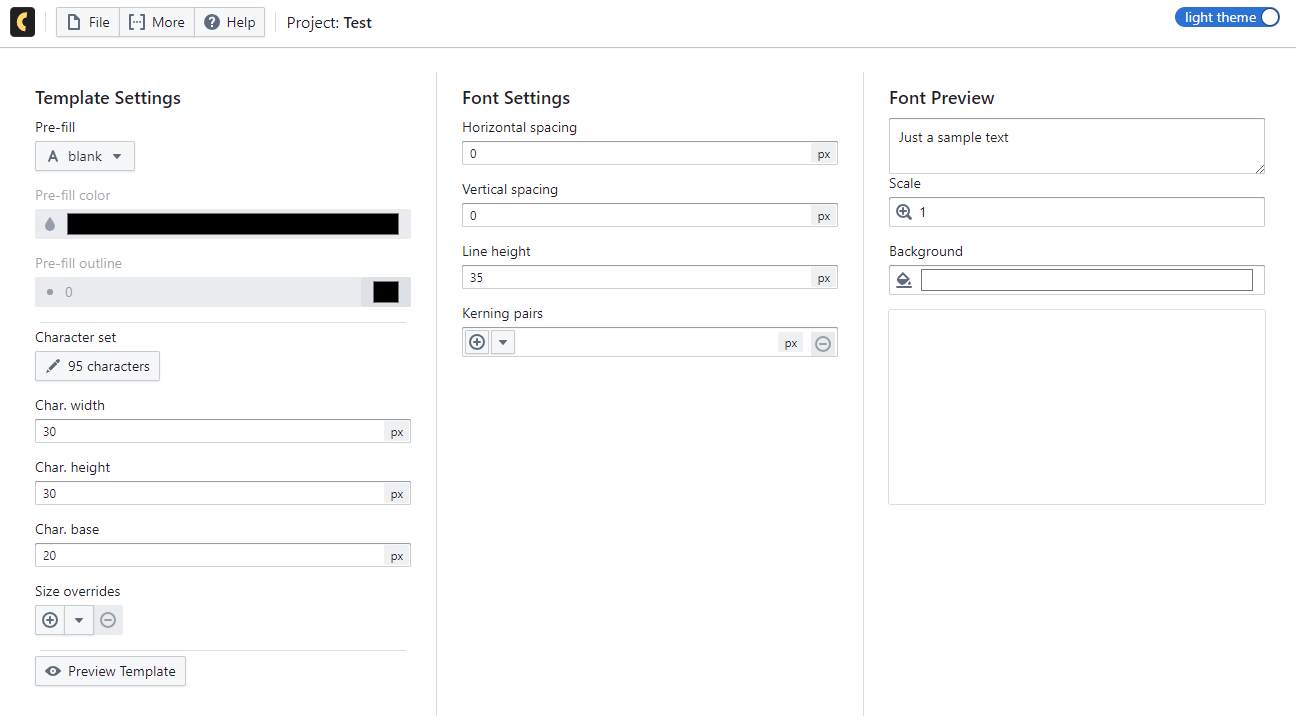
Task: Open the Pre-fill 'blank' dropdown
Action: (85, 156)
